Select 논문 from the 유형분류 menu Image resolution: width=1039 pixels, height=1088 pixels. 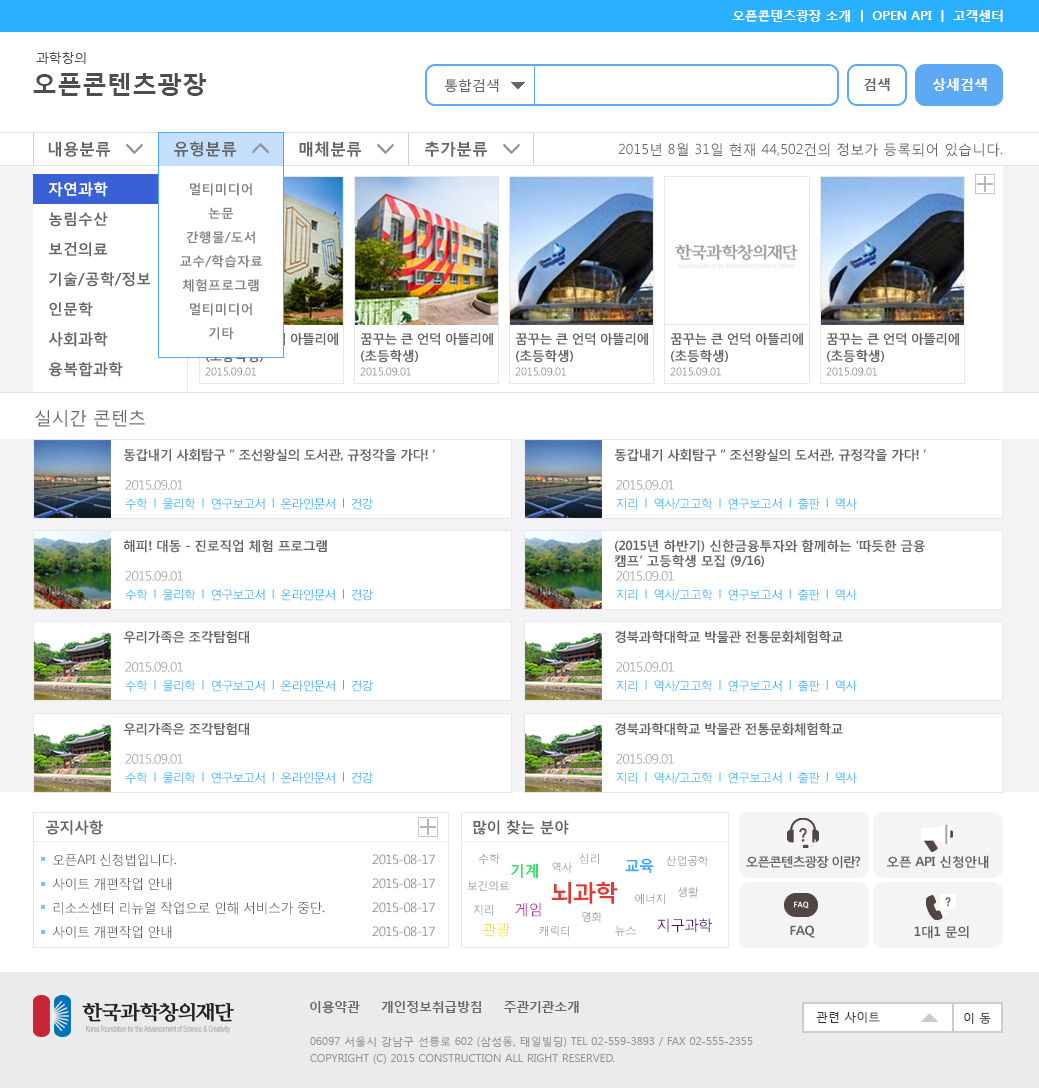221,213
